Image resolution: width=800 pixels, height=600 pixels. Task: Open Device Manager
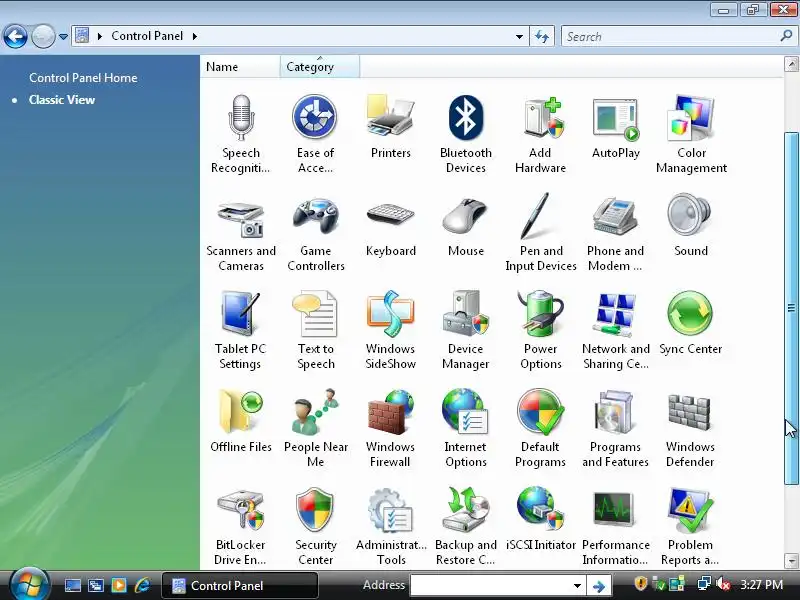(x=465, y=331)
